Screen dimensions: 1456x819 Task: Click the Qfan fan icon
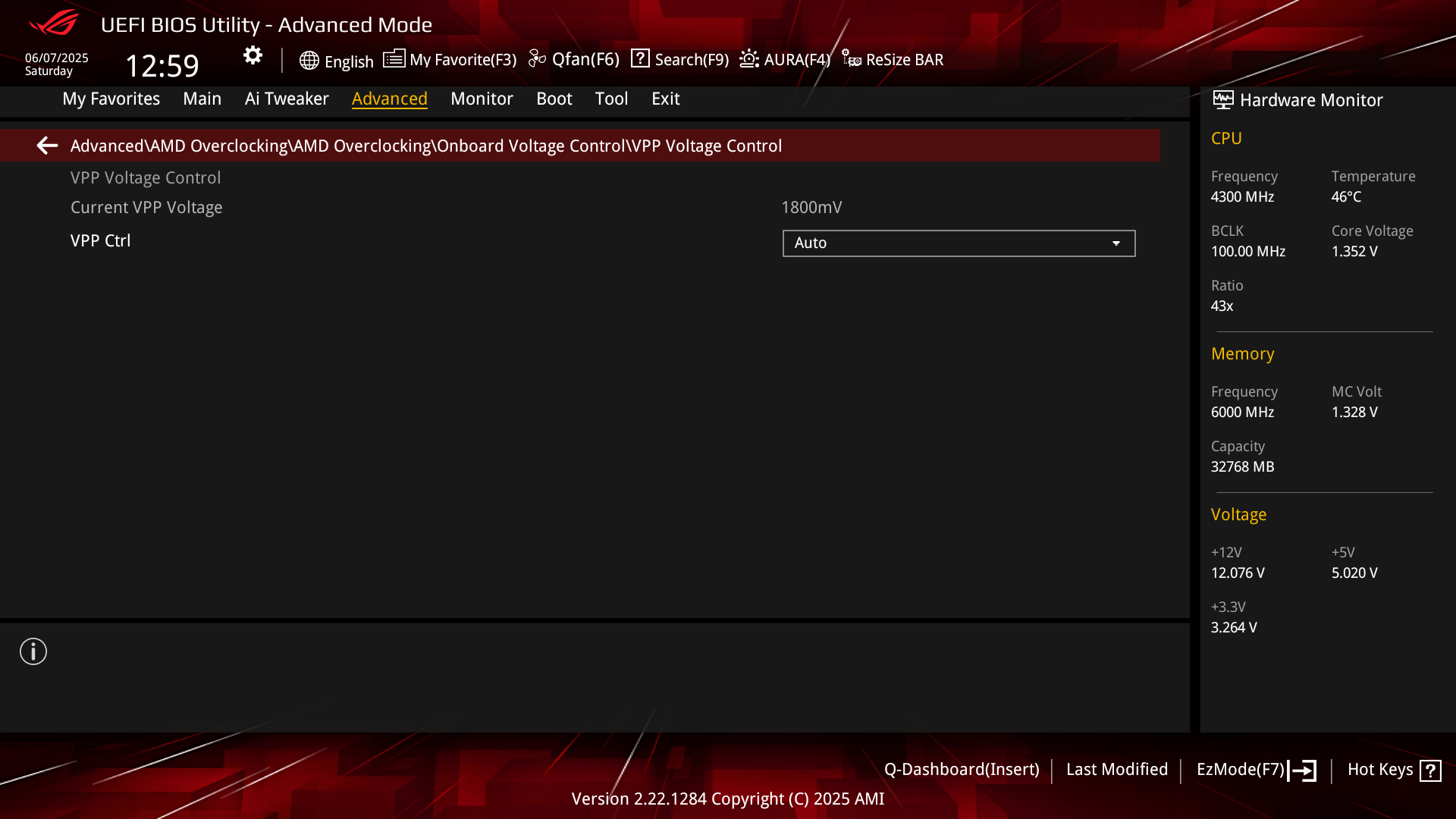pos(537,58)
